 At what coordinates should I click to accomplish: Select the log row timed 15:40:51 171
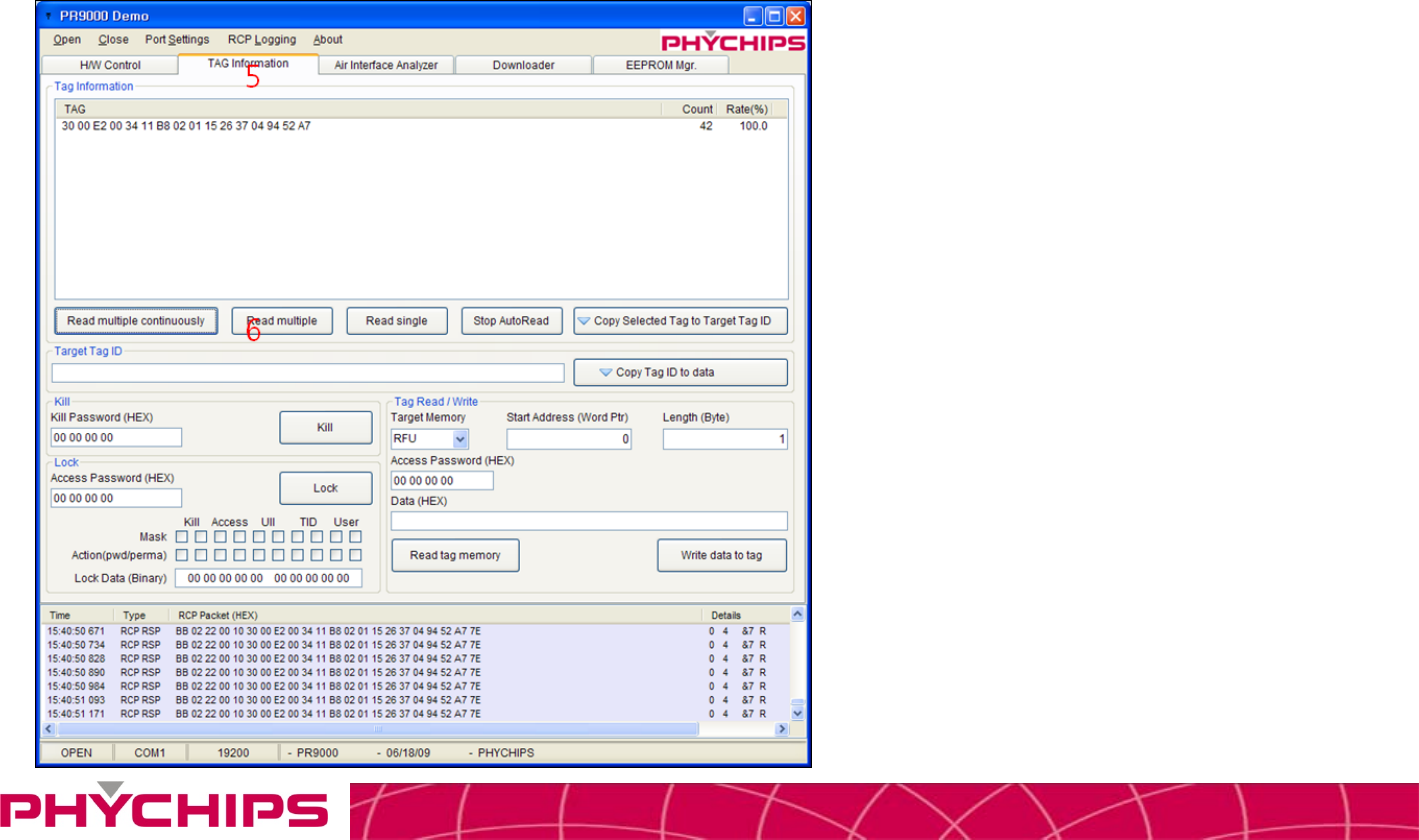(417, 715)
